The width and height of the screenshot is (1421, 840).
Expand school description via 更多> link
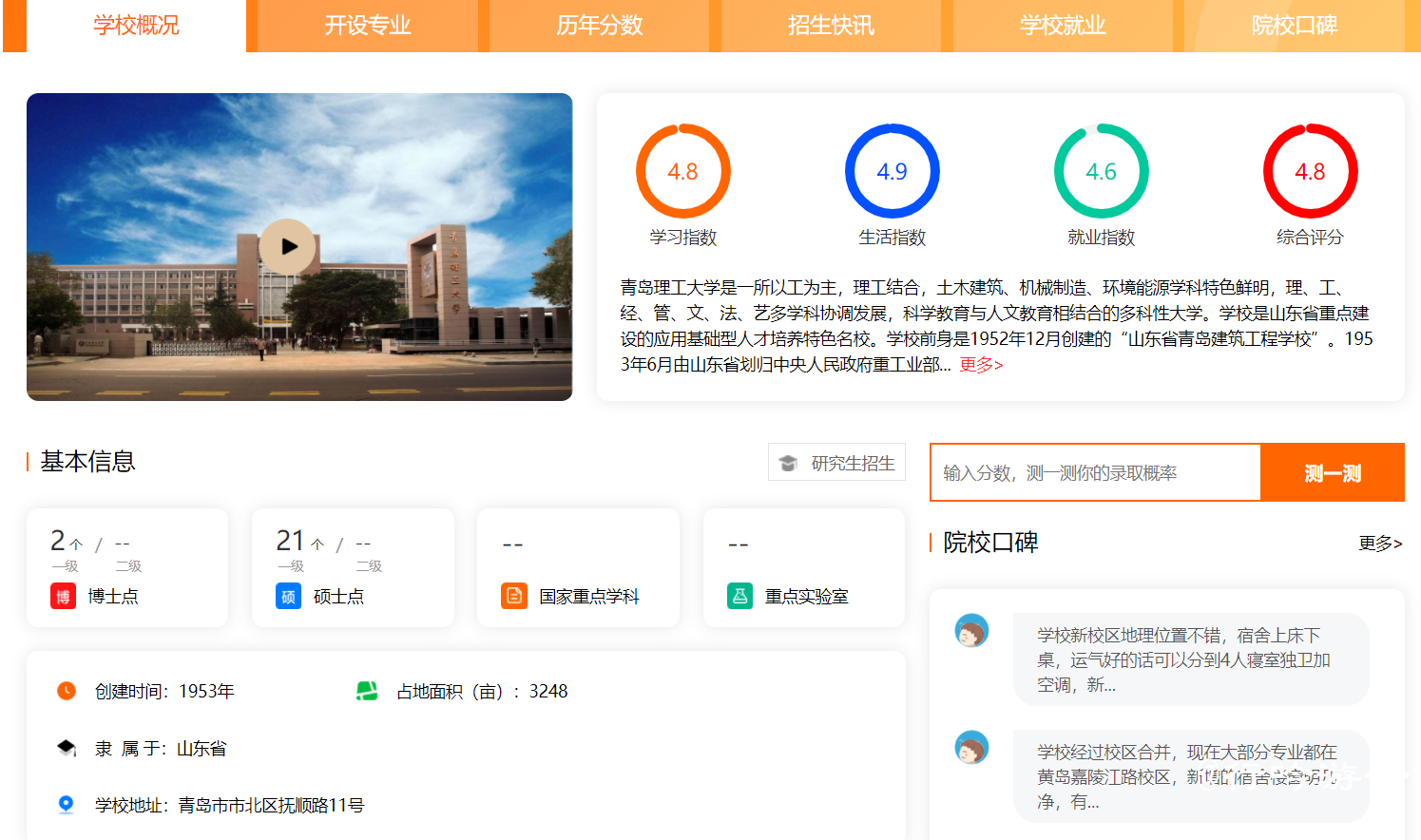pos(981,365)
